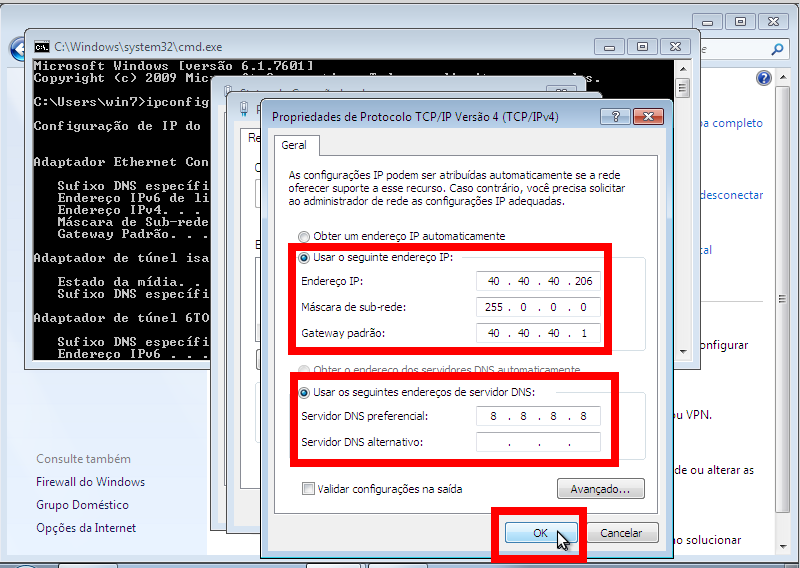Open the Firewall do Windows link
The height and width of the screenshot is (568, 800).
coord(90,482)
